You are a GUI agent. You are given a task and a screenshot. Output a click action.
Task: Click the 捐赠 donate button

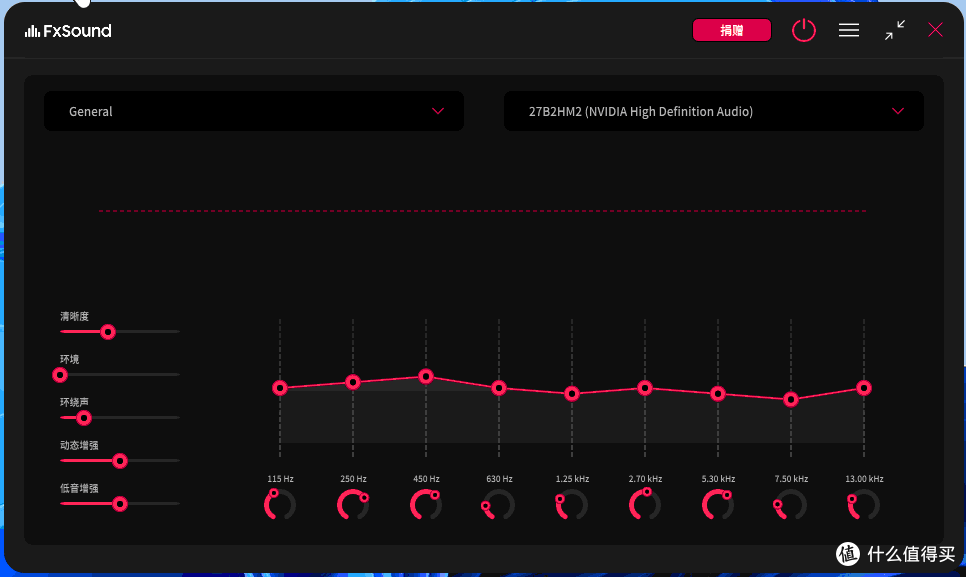[x=732, y=30]
